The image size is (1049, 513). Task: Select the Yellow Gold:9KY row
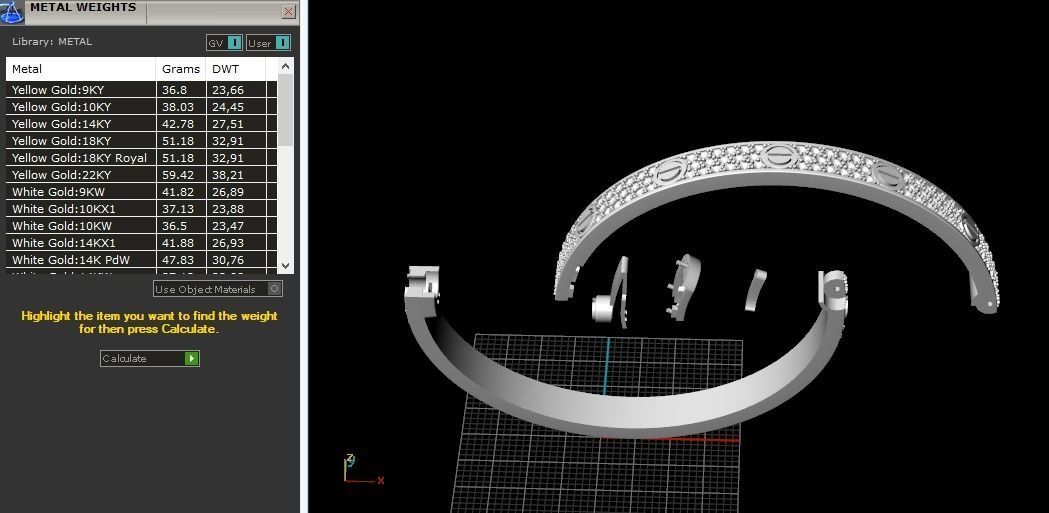[141, 90]
